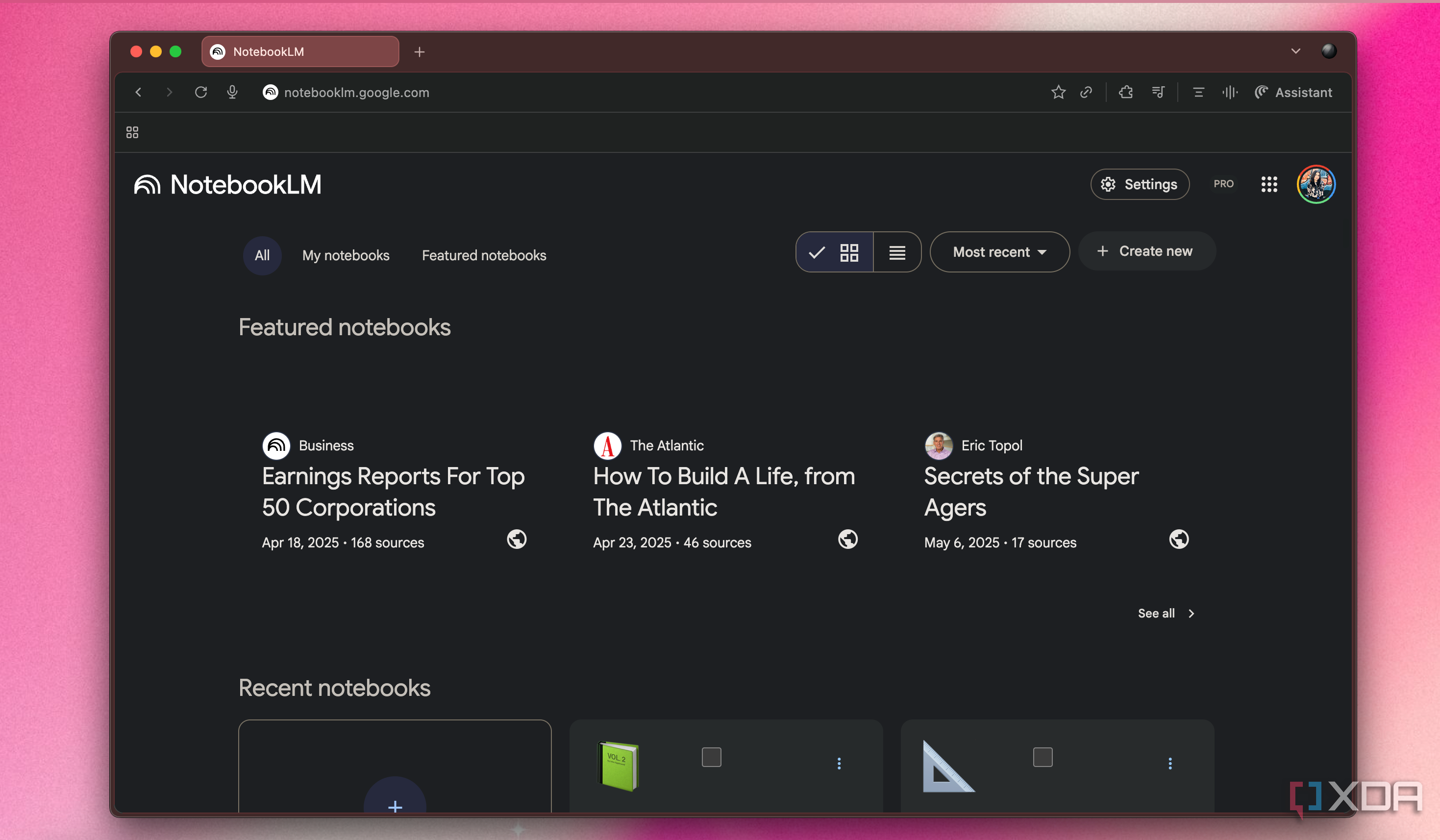1440x840 pixels.
Task: Open the tab groups grid icon
Action: pyautogui.click(x=132, y=132)
